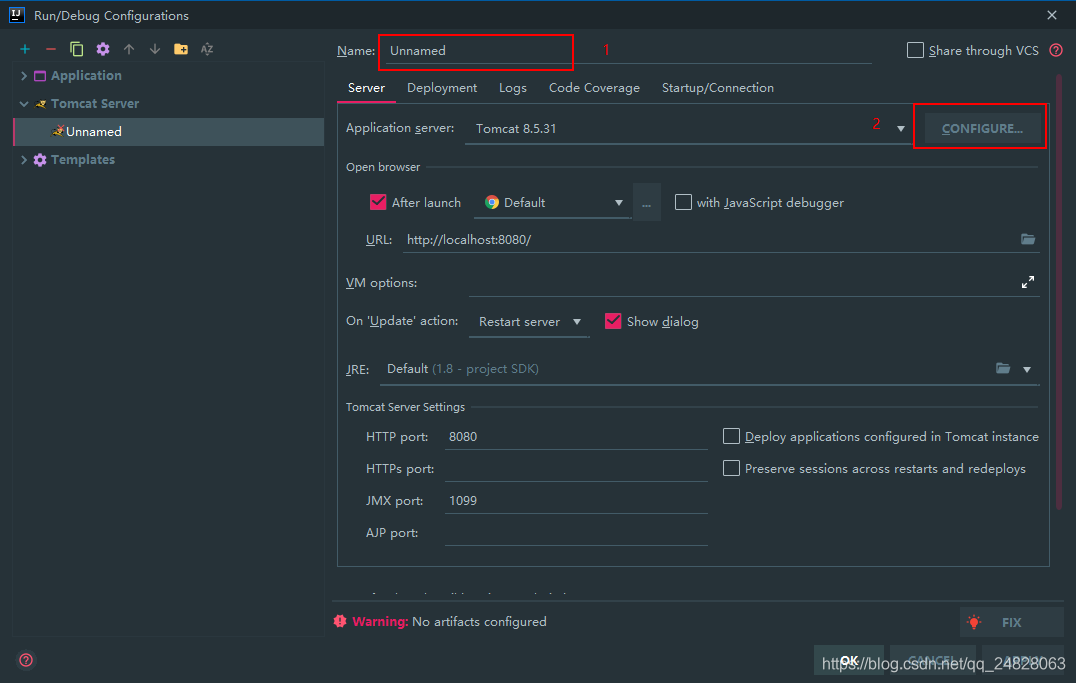Open the Application server dropdown
Viewport: 1076px width, 683px height.
coord(900,128)
